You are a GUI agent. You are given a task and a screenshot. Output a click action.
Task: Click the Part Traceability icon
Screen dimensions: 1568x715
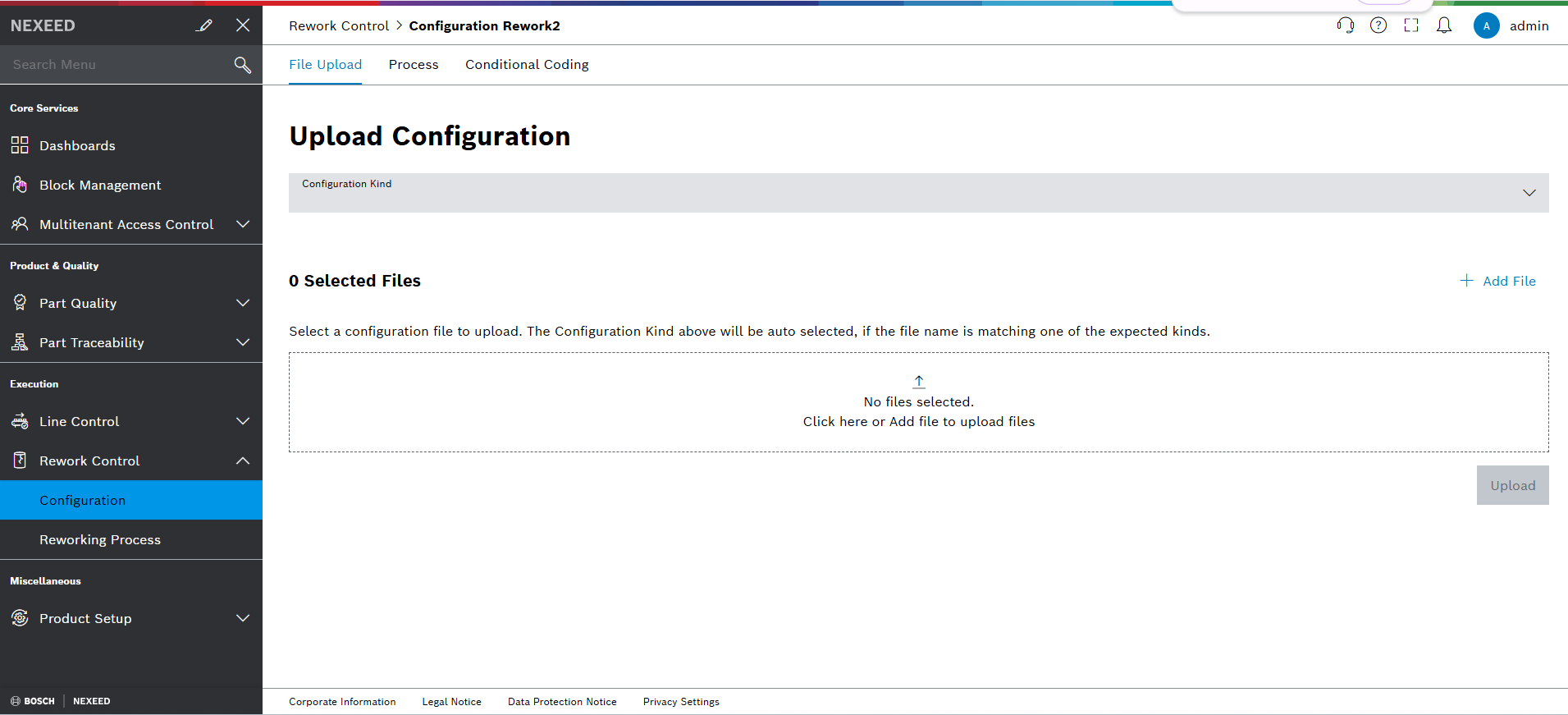(x=20, y=342)
